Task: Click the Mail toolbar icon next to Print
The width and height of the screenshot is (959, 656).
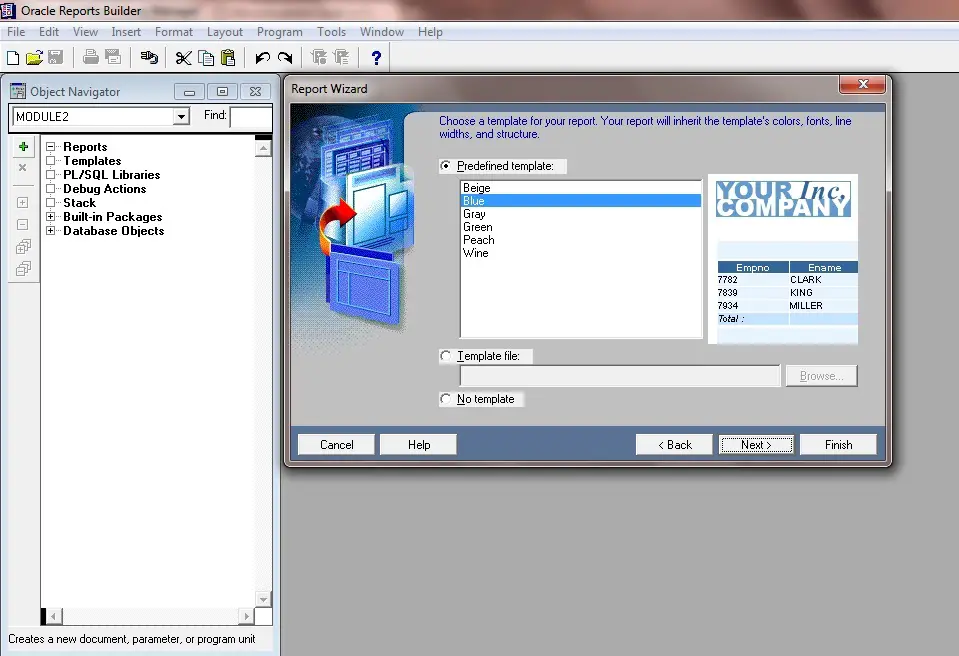Action: (x=113, y=57)
